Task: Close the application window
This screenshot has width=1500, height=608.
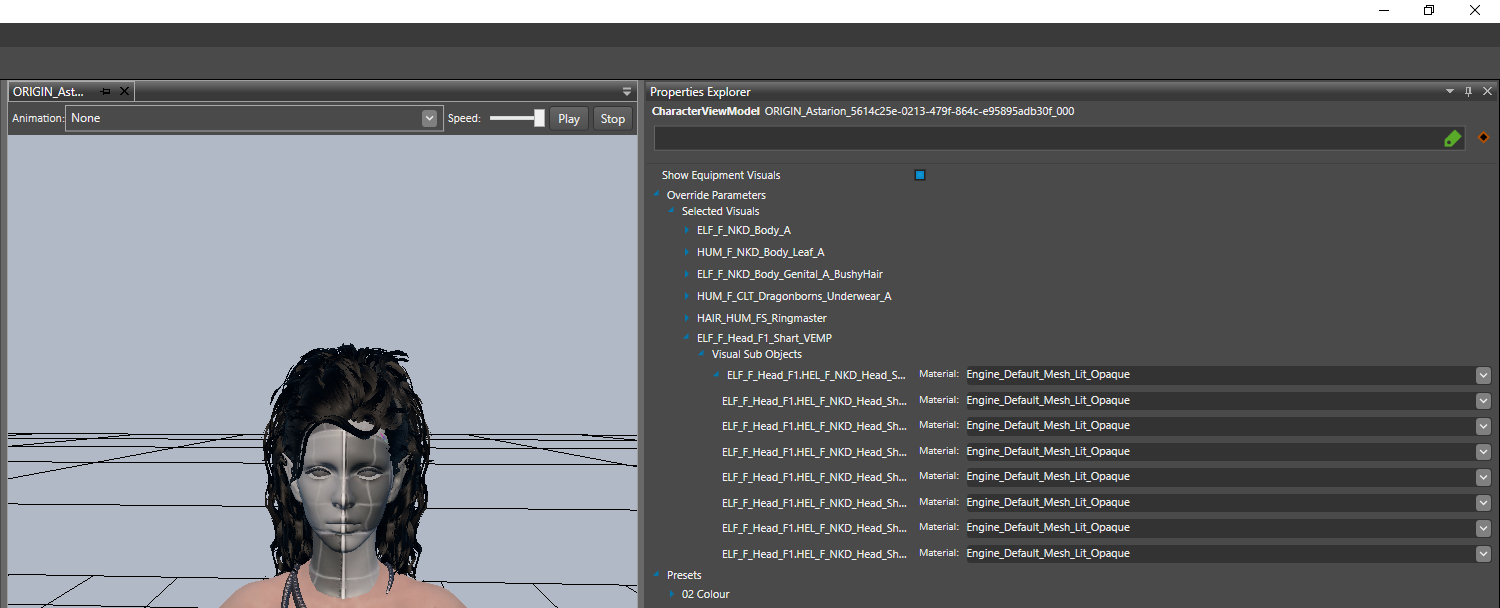Action: pos(1475,10)
